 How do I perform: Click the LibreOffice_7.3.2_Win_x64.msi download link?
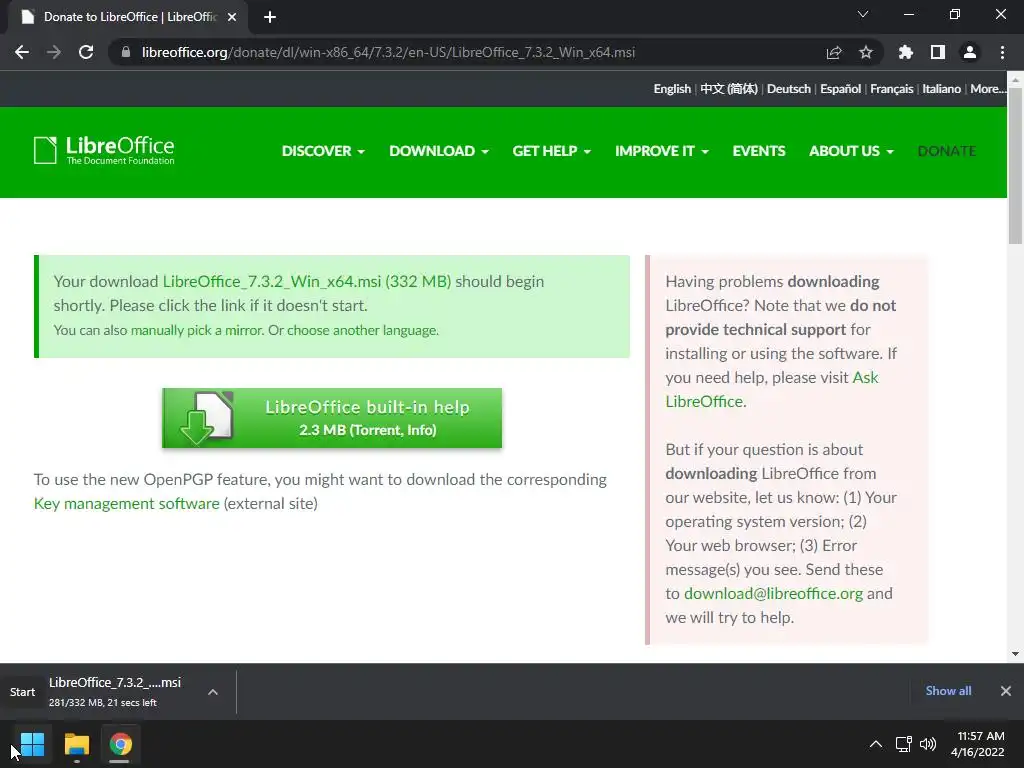point(307,281)
